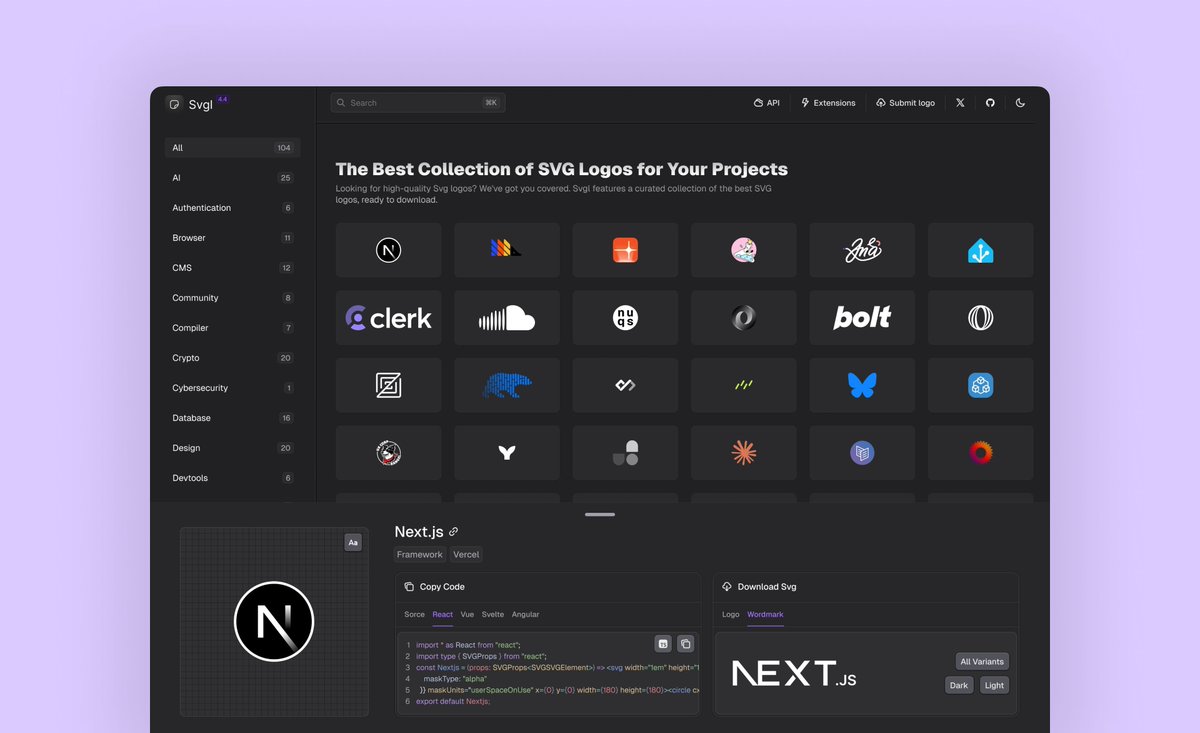The height and width of the screenshot is (733, 1200).
Task: Toggle dark mode with the moon icon
Action: tap(1020, 103)
